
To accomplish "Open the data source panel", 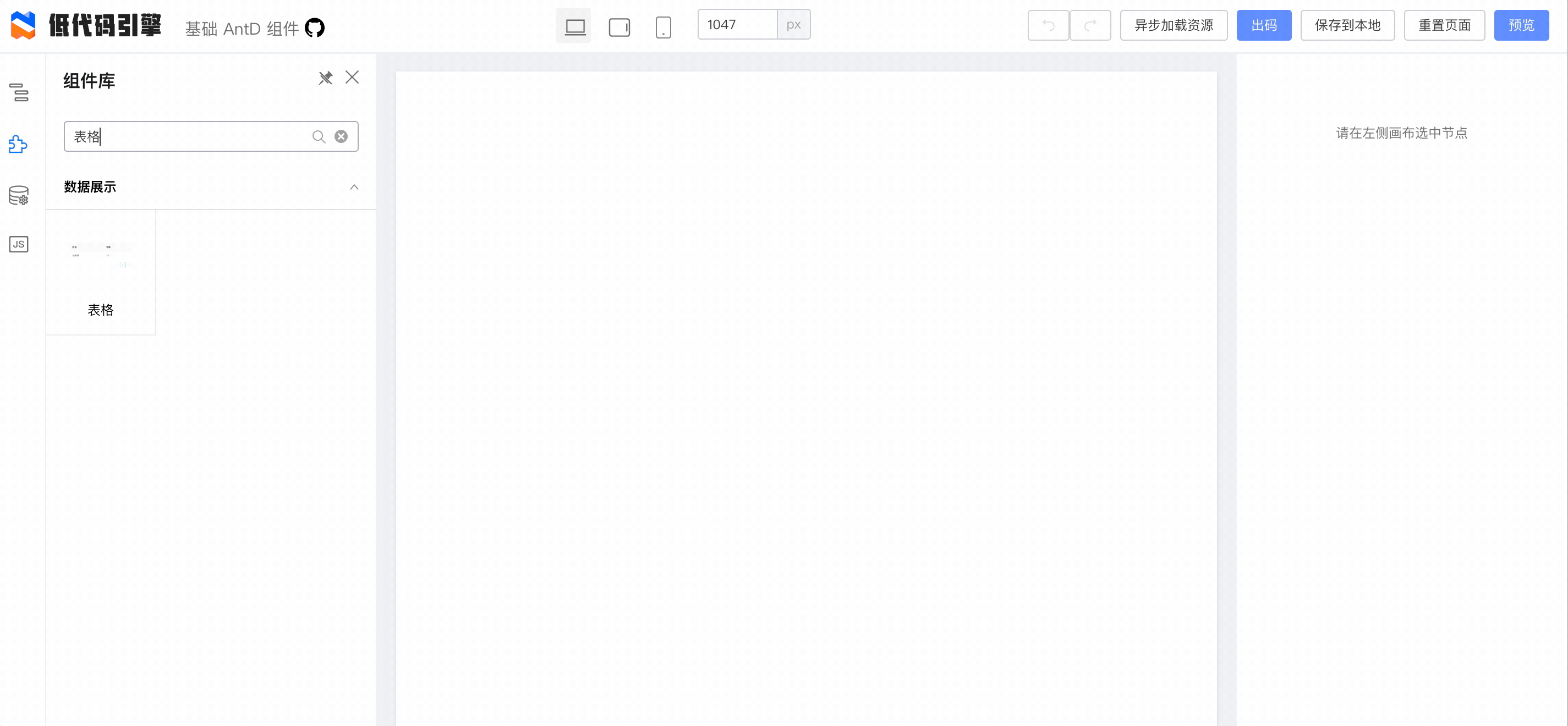I will tap(19, 195).
